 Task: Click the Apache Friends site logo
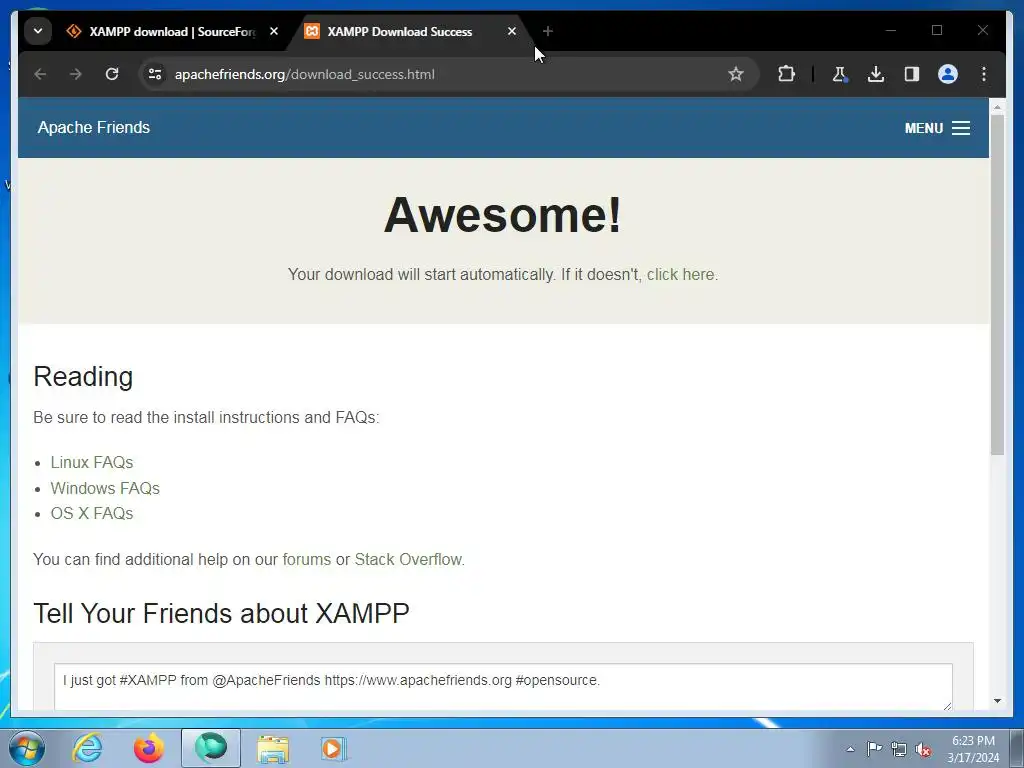(94, 127)
